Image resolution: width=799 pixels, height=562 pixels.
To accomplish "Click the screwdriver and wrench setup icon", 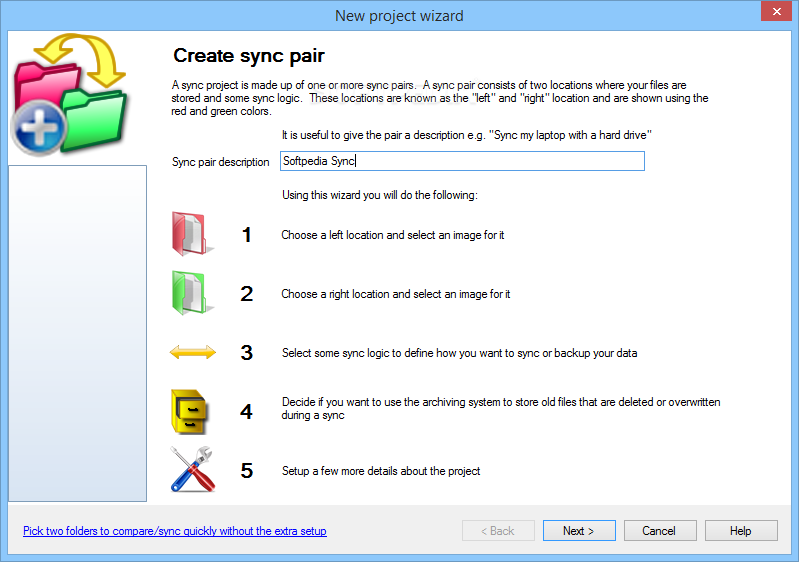I will click(192, 469).
